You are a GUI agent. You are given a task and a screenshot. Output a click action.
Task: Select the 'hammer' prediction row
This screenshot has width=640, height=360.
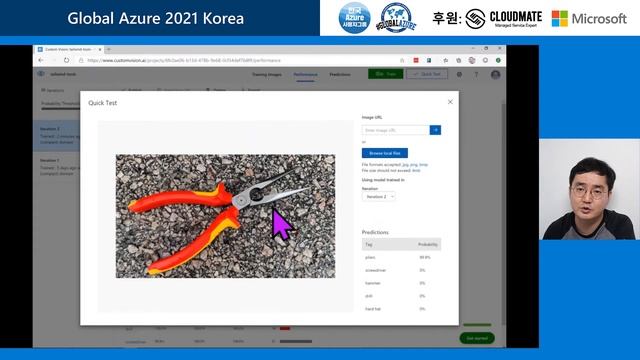pos(401,283)
